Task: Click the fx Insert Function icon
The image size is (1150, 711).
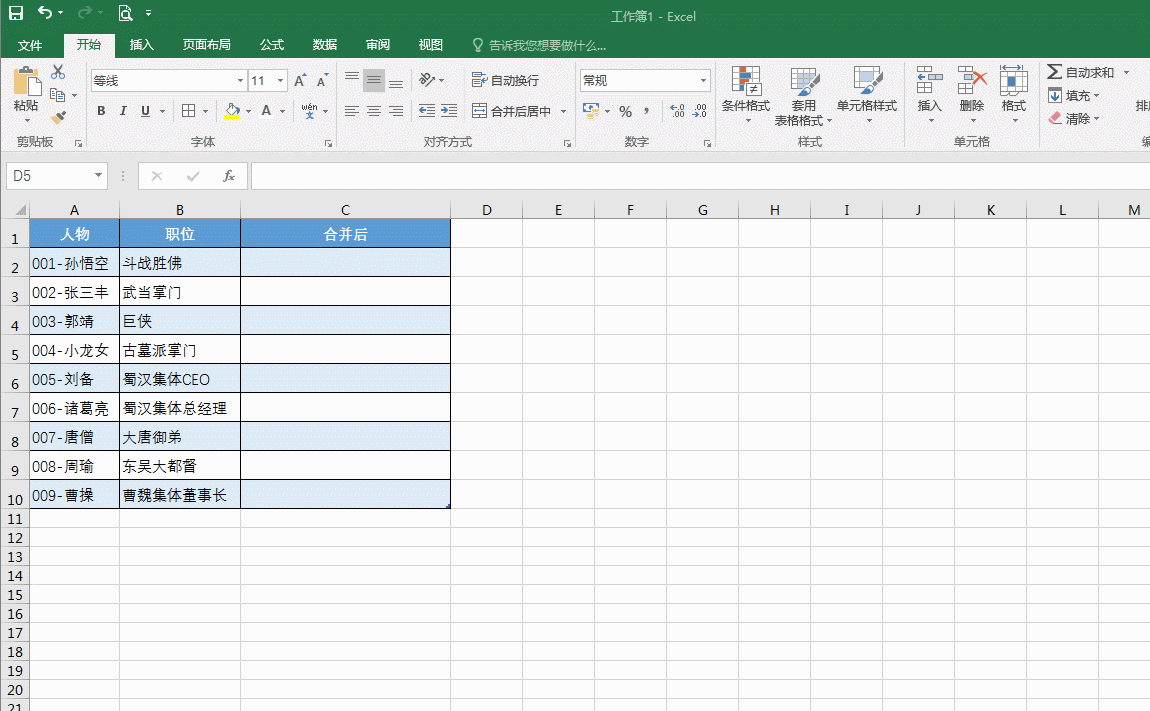Action: pos(229,176)
